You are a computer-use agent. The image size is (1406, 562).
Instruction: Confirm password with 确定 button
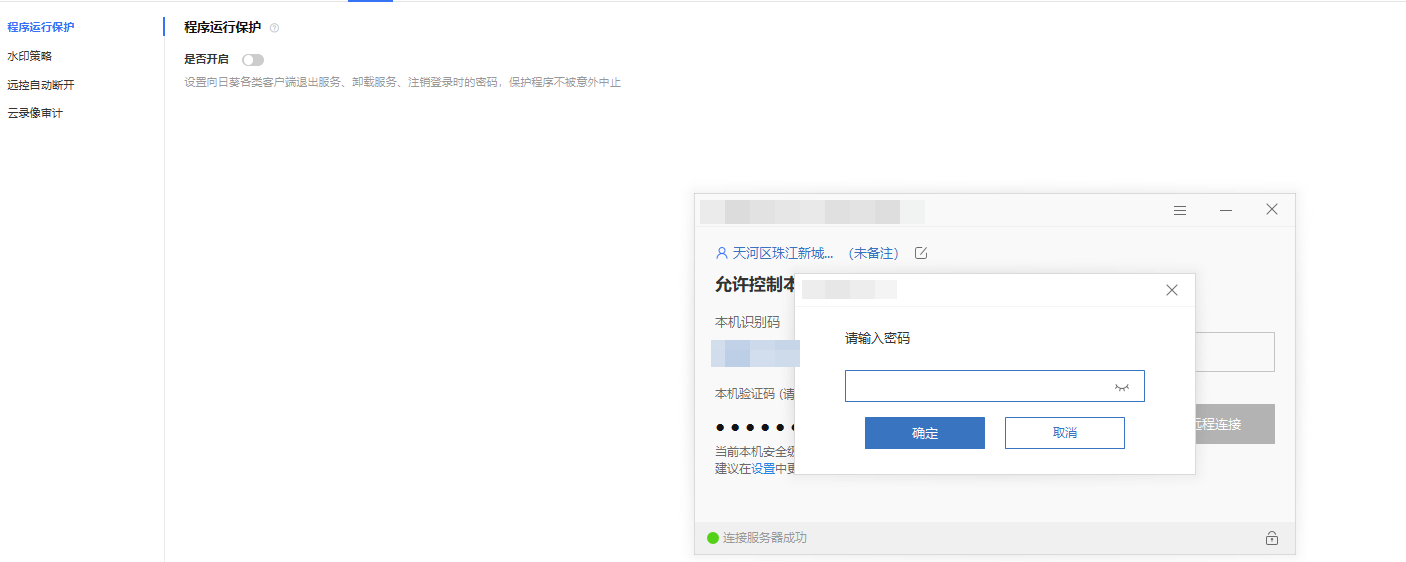[925, 433]
